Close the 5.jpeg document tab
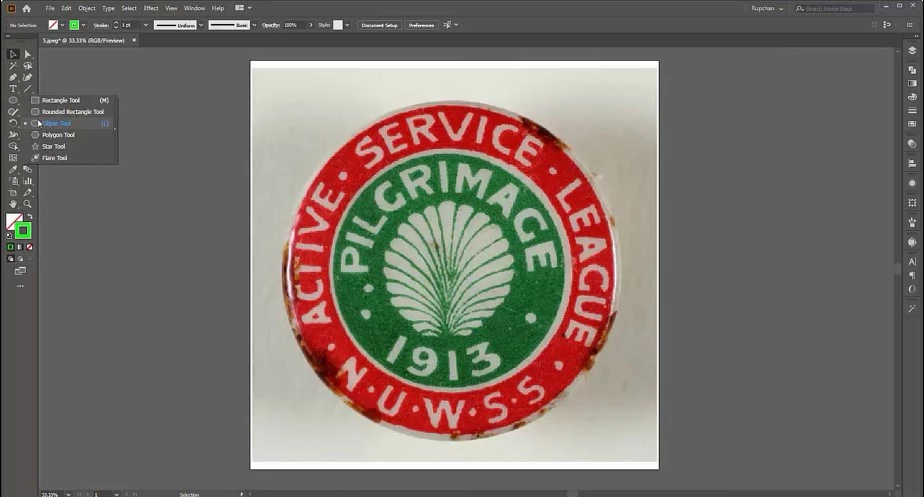Viewport: 924px width, 497px height. pyautogui.click(x=134, y=40)
